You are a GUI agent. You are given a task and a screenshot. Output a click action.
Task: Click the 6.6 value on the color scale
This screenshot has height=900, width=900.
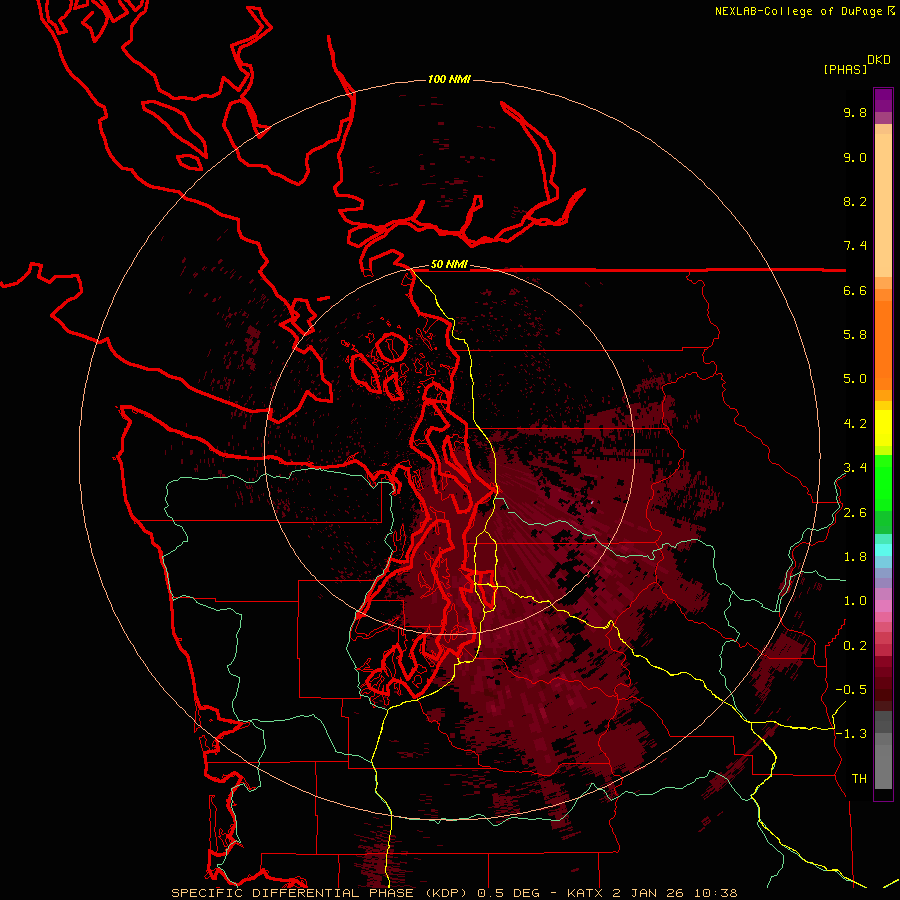click(855, 290)
